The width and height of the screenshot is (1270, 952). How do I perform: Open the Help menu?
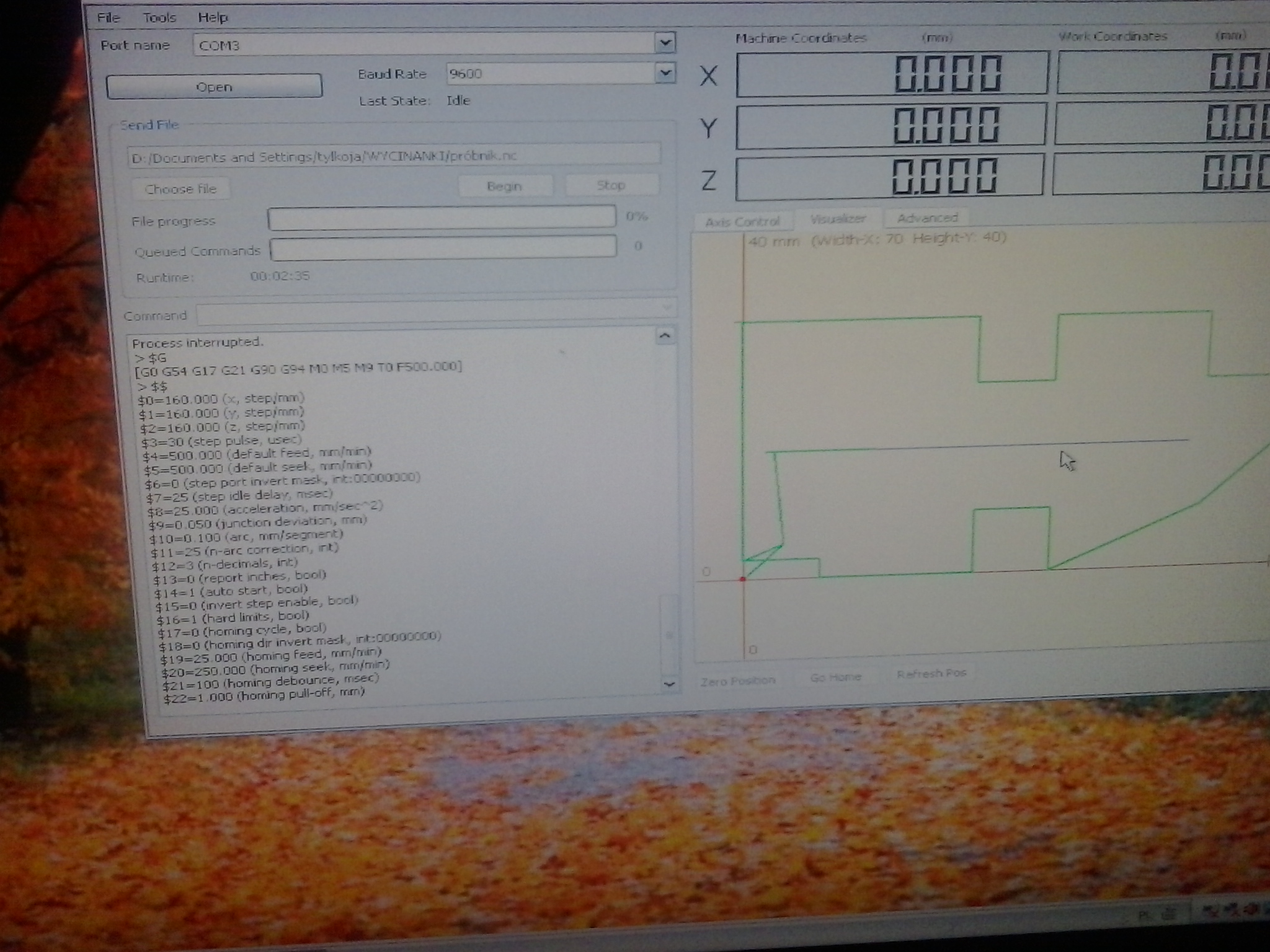point(213,17)
